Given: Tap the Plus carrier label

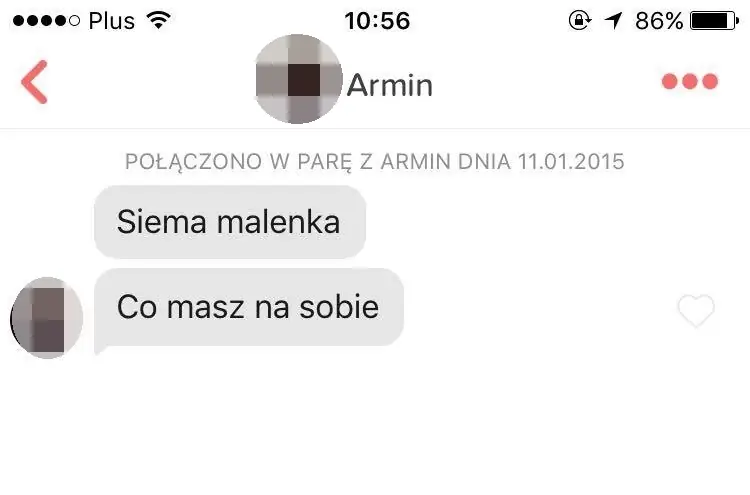Looking at the screenshot, I should pos(112,21).
